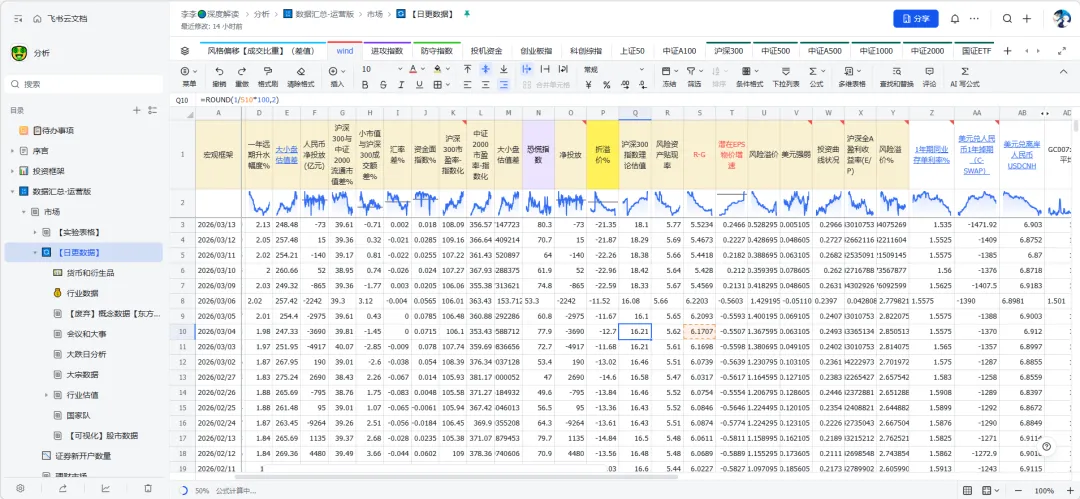The height and width of the screenshot is (499, 1080).
Task: Switch to the 中证1000 sheet tab
Action: 877,51
